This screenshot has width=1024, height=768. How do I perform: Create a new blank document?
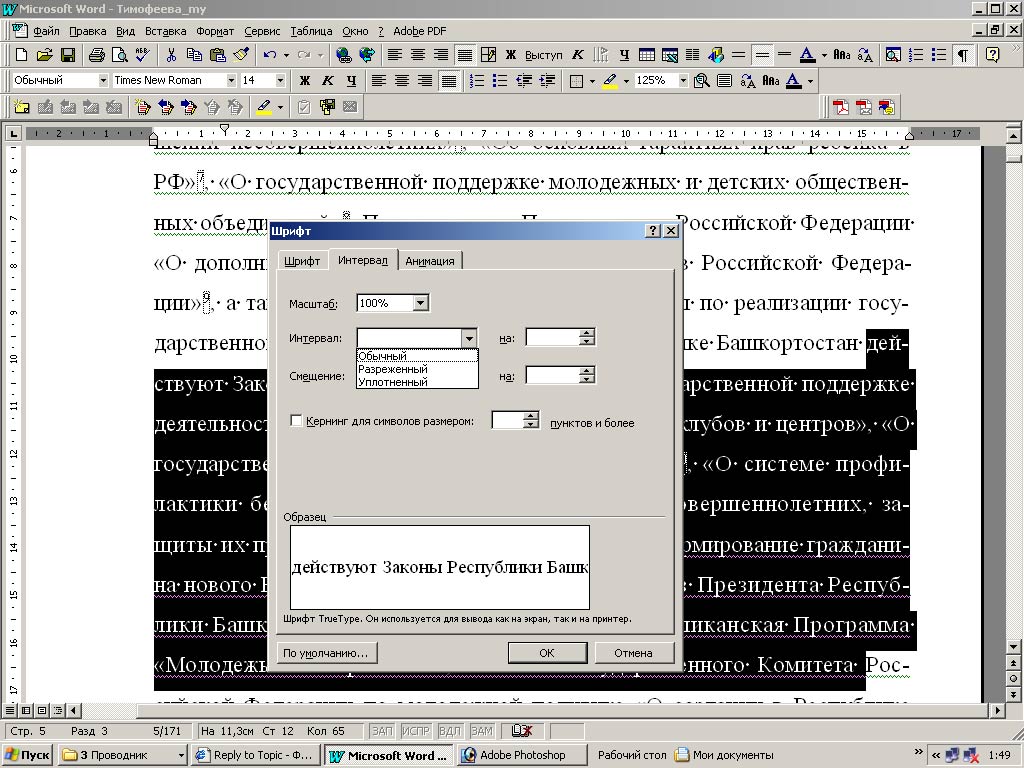point(21,55)
